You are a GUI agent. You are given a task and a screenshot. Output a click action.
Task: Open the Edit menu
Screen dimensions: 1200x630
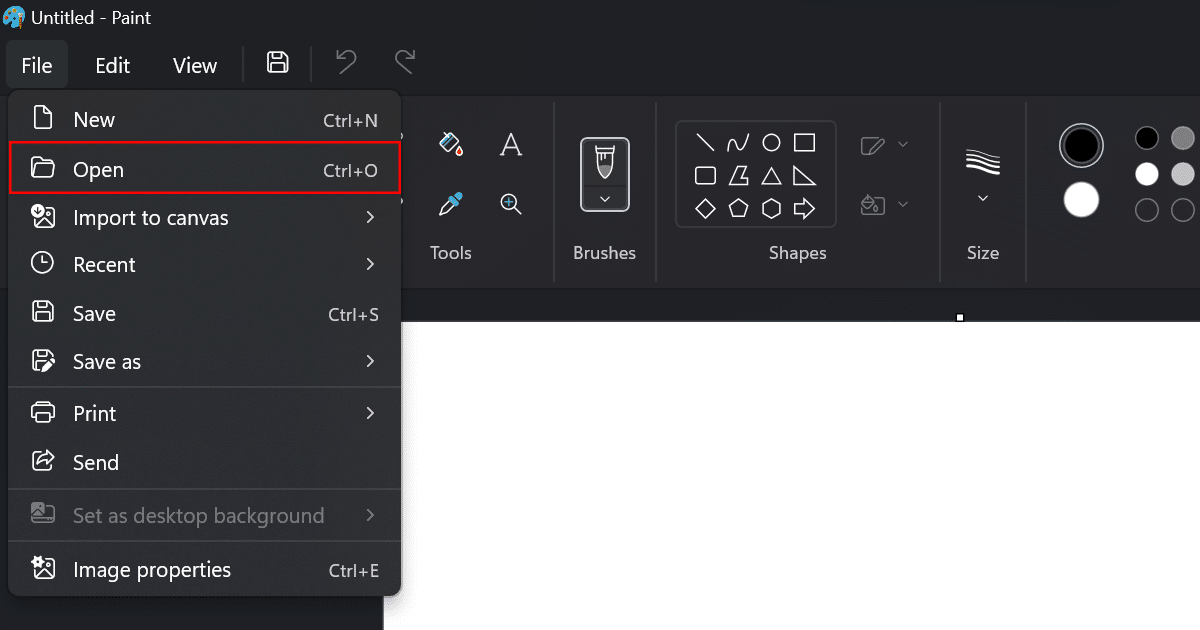112,64
